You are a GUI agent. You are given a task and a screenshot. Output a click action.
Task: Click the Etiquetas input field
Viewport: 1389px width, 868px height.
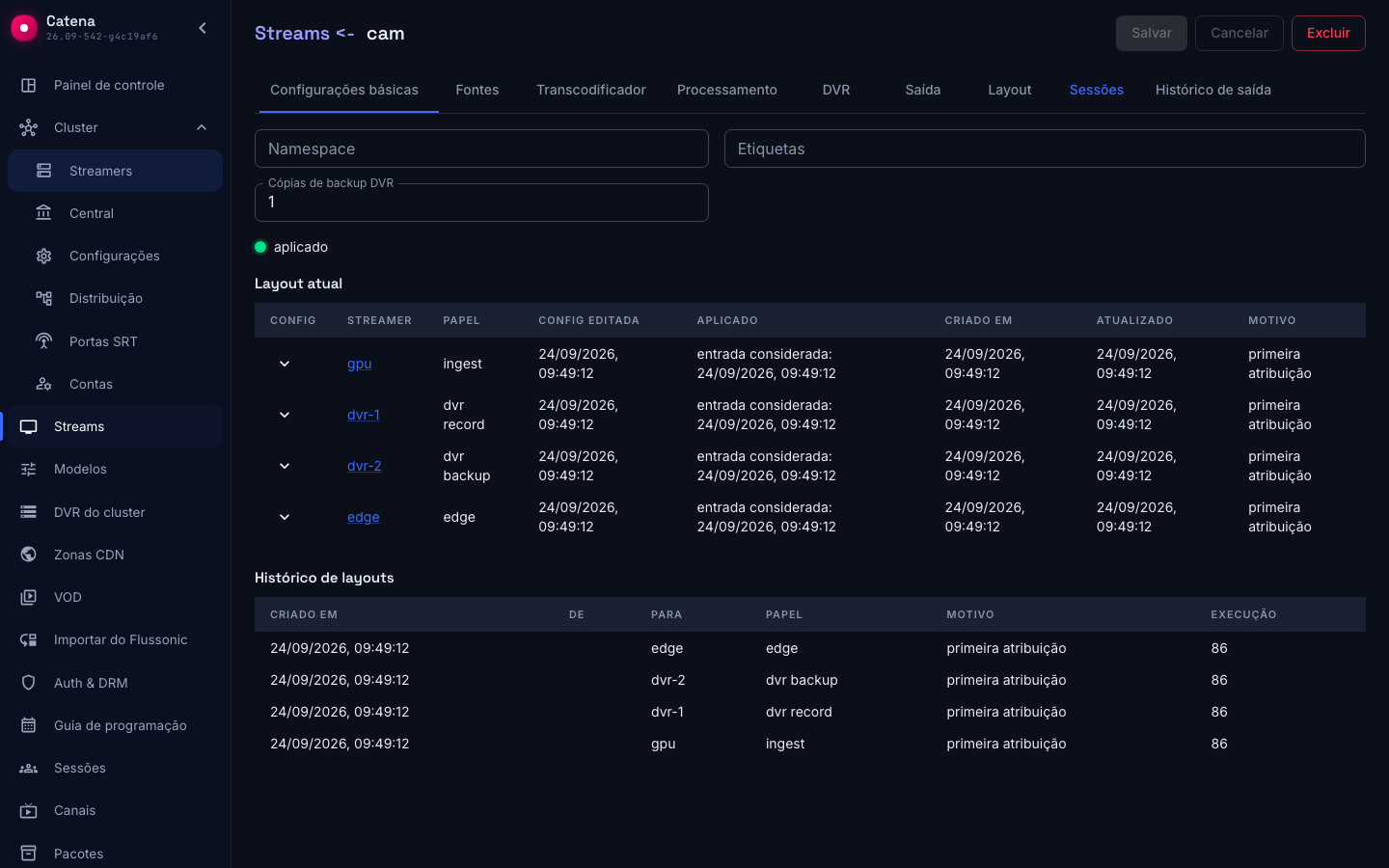pyautogui.click(x=1045, y=149)
